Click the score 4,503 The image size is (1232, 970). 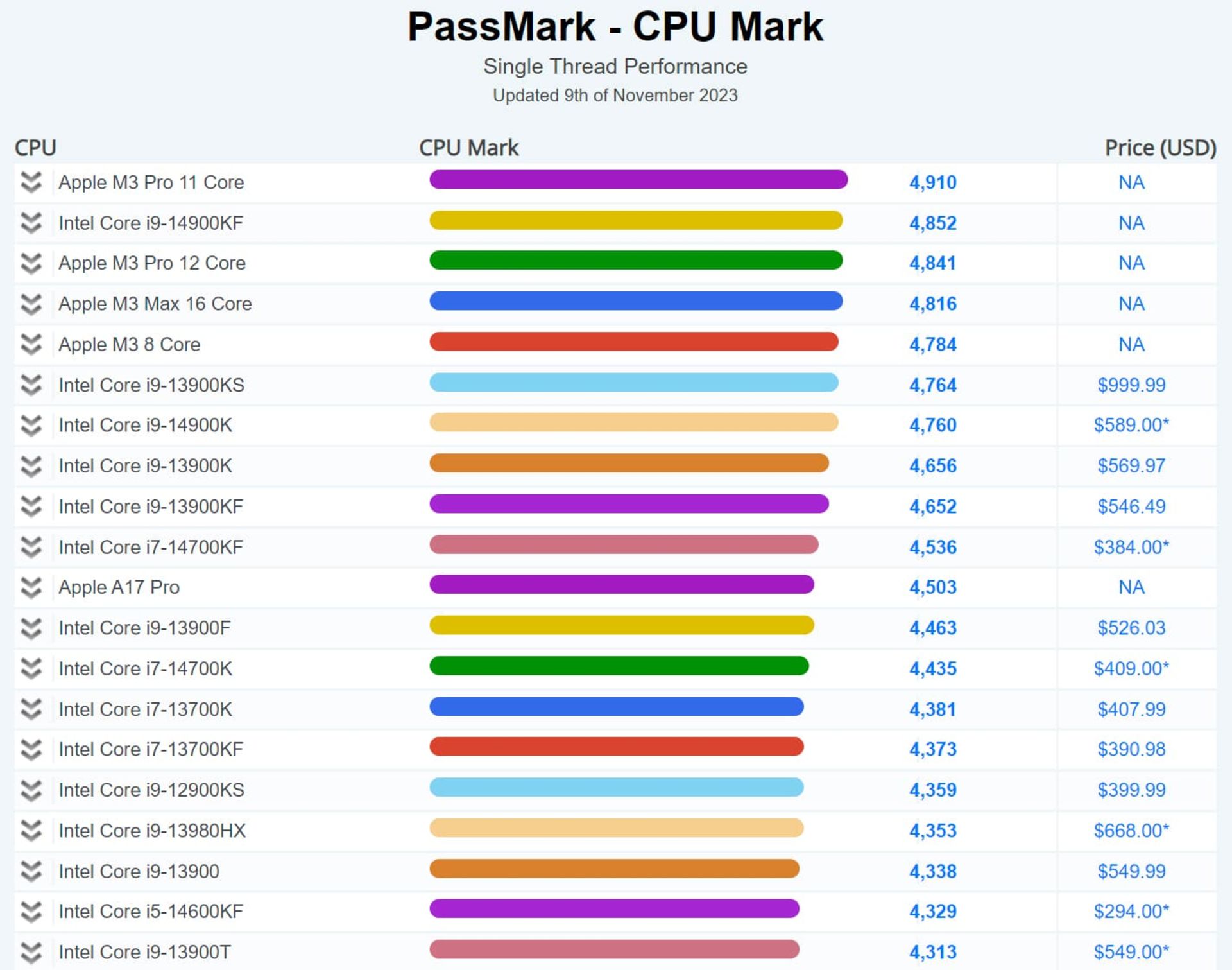[933, 587]
